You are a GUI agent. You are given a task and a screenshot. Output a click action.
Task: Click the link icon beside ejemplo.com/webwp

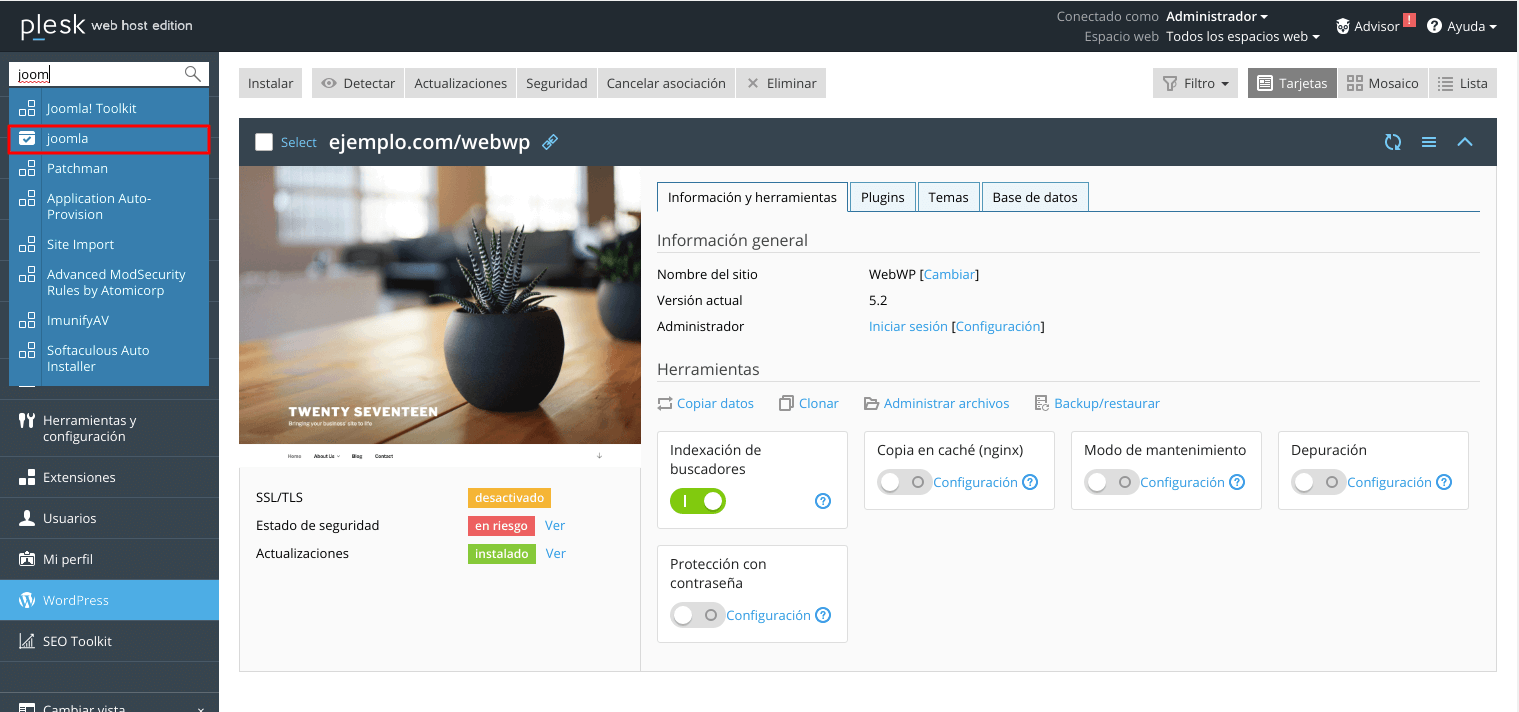pos(550,142)
